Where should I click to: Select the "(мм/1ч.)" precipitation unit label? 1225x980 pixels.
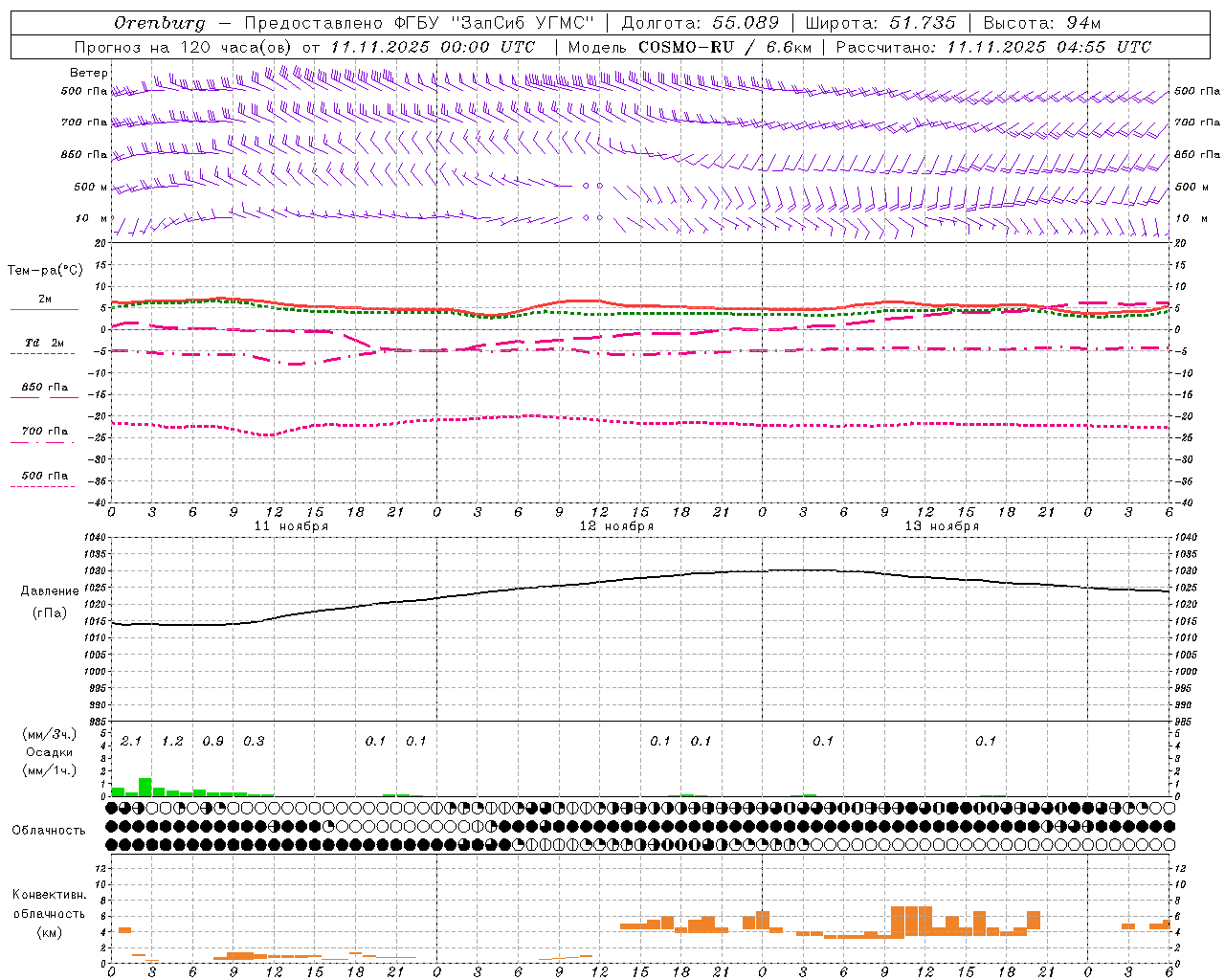coord(50,770)
